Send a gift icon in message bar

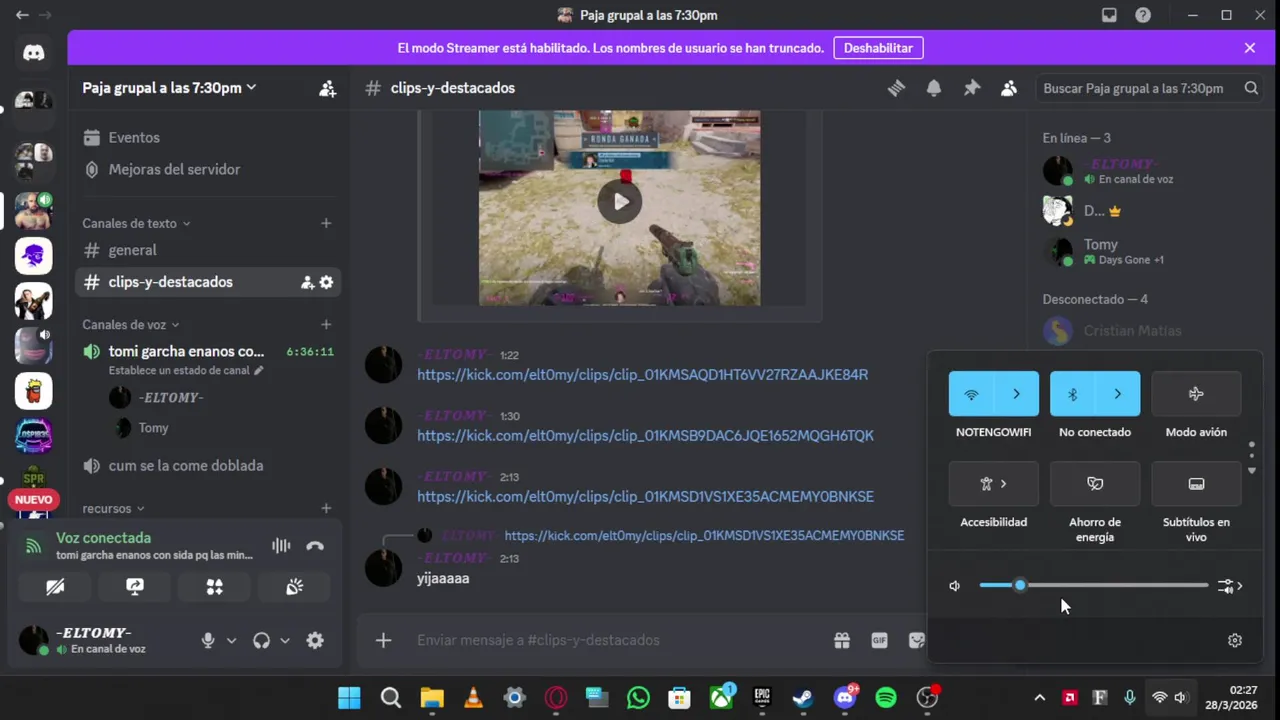pyautogui.click(x=842, y=640)
